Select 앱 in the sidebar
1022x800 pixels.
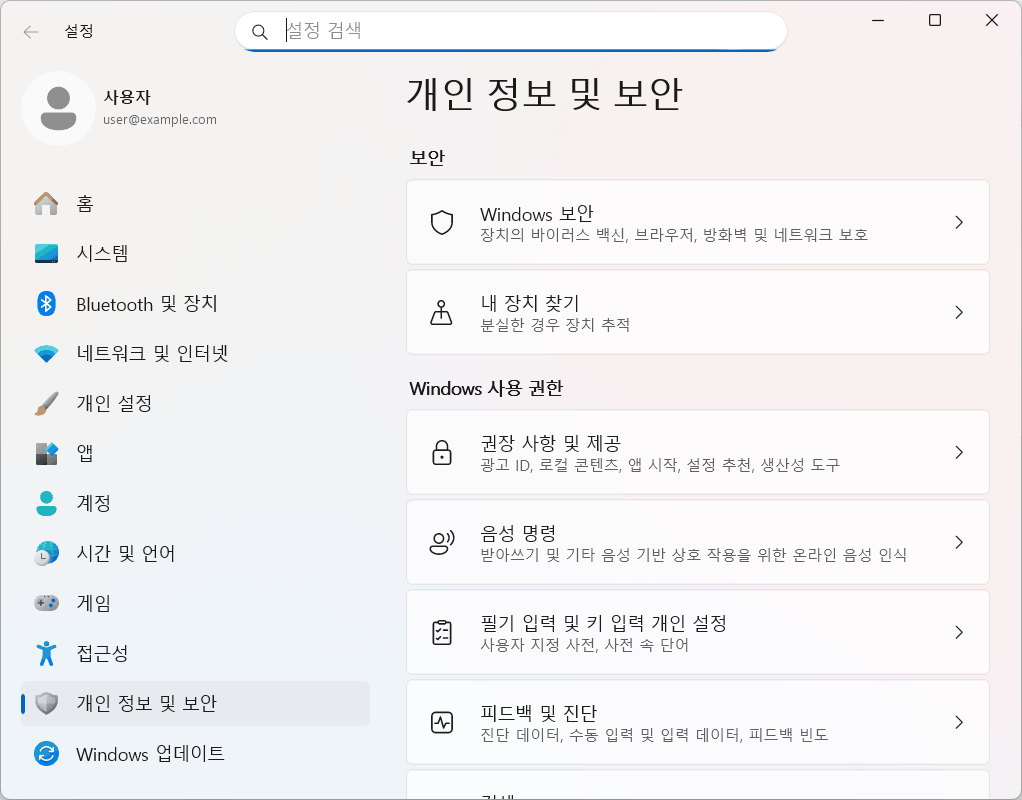195,453
